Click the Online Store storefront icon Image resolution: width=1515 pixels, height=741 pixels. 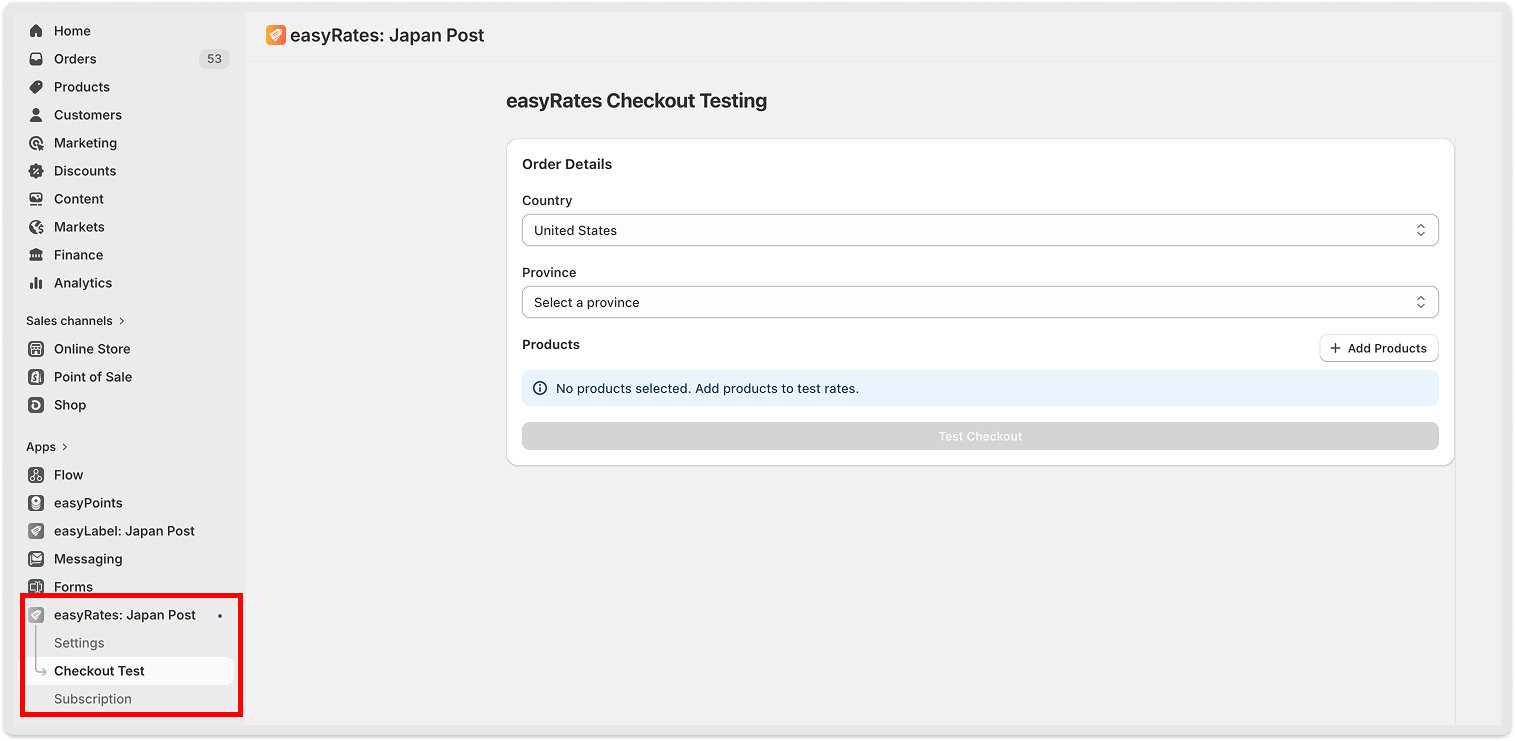pyautogui.click(x=36, y=349)
